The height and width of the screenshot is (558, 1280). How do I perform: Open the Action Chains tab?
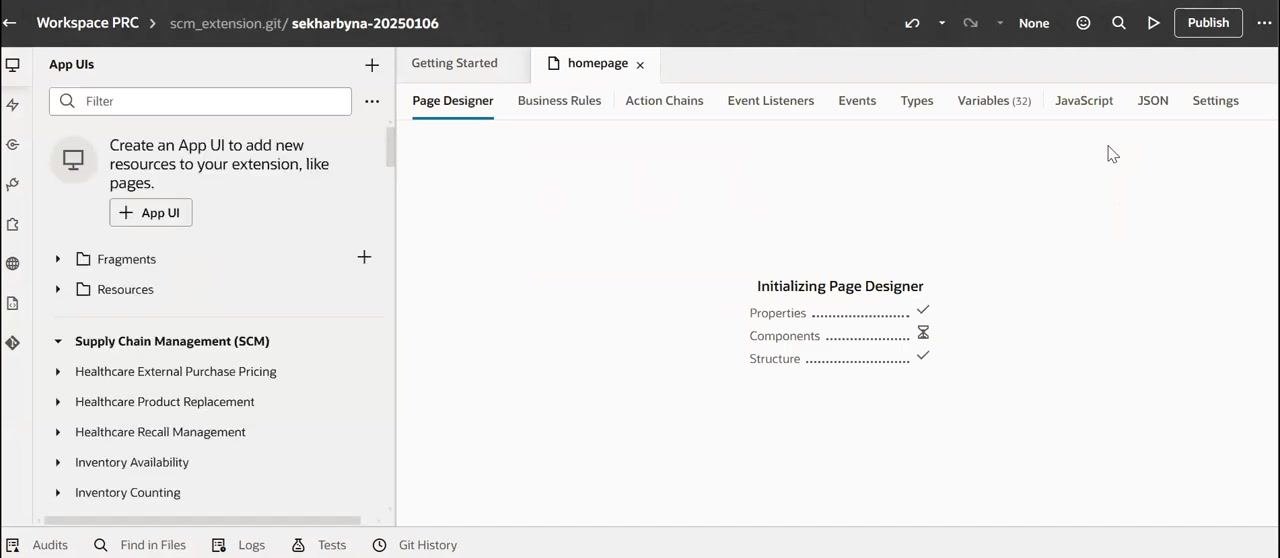[664, 100]
